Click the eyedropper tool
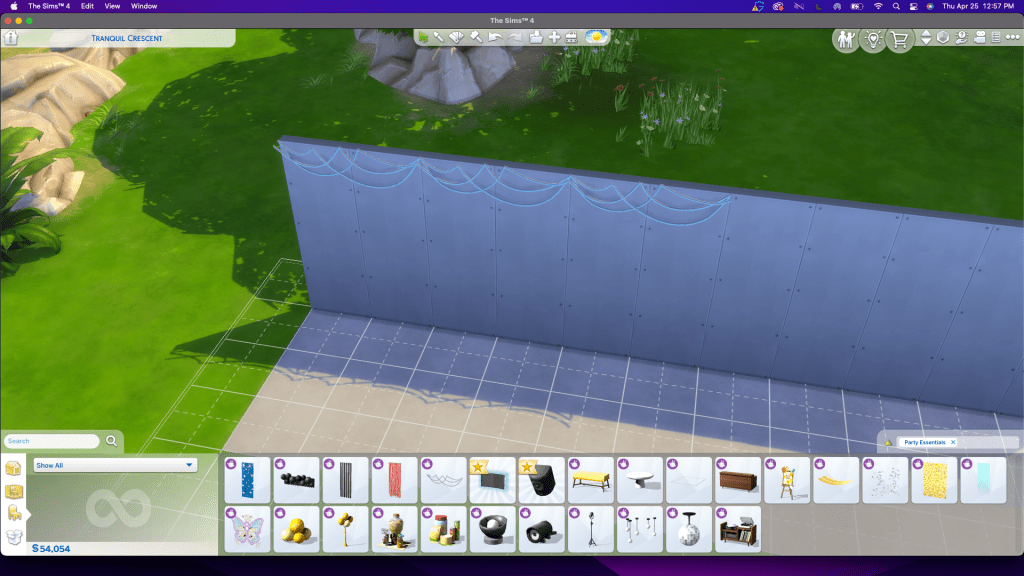 [440, 38]
